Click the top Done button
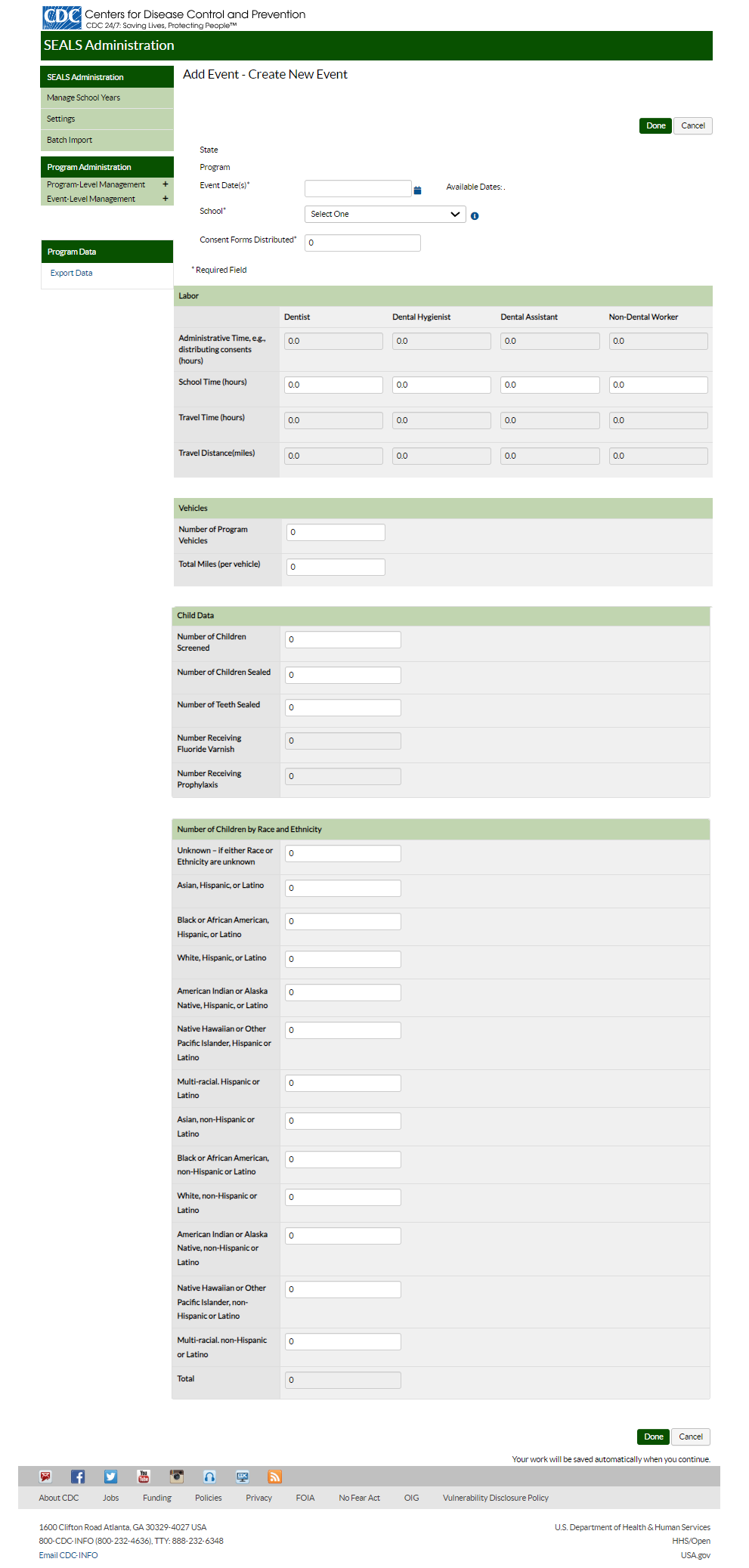Image resolution: width=749 pixels, height=1568 pixels. point(655,126)
